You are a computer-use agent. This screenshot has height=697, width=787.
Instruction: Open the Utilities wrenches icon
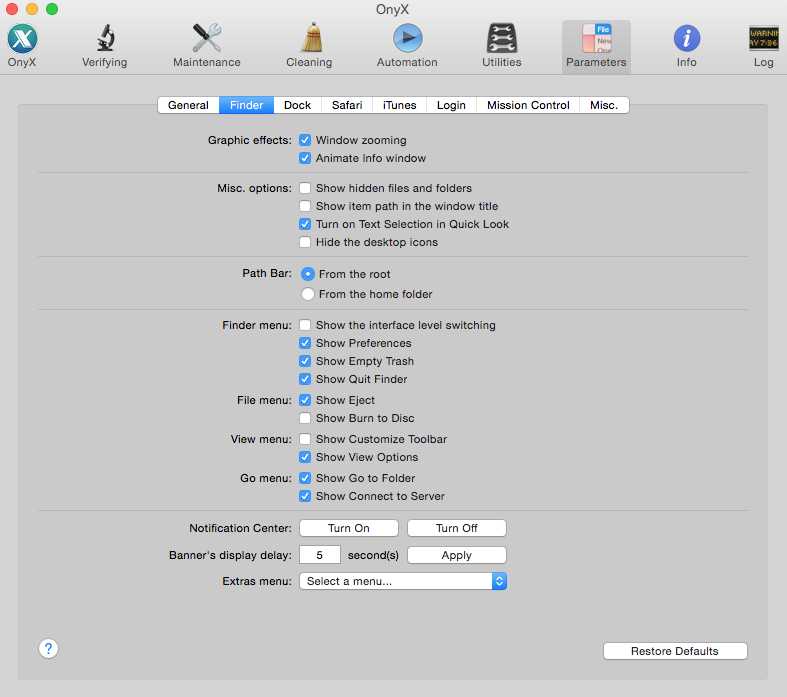pyautogui.click(x=501, y=39)
